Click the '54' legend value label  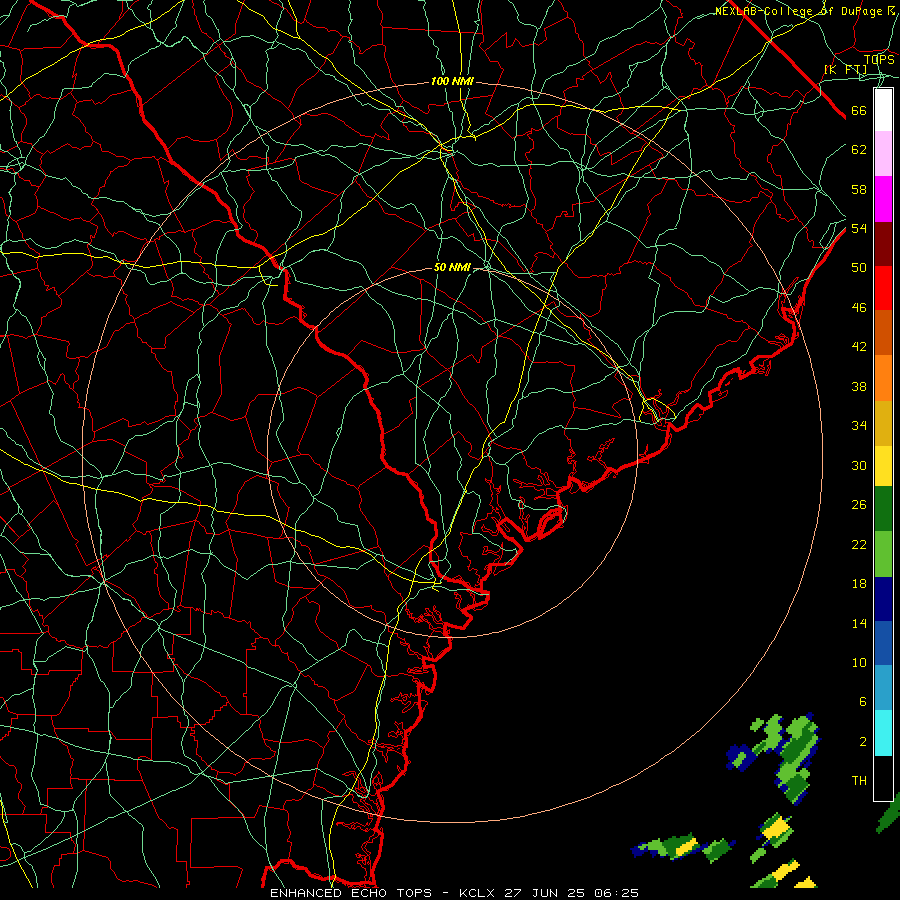point(859,228)
